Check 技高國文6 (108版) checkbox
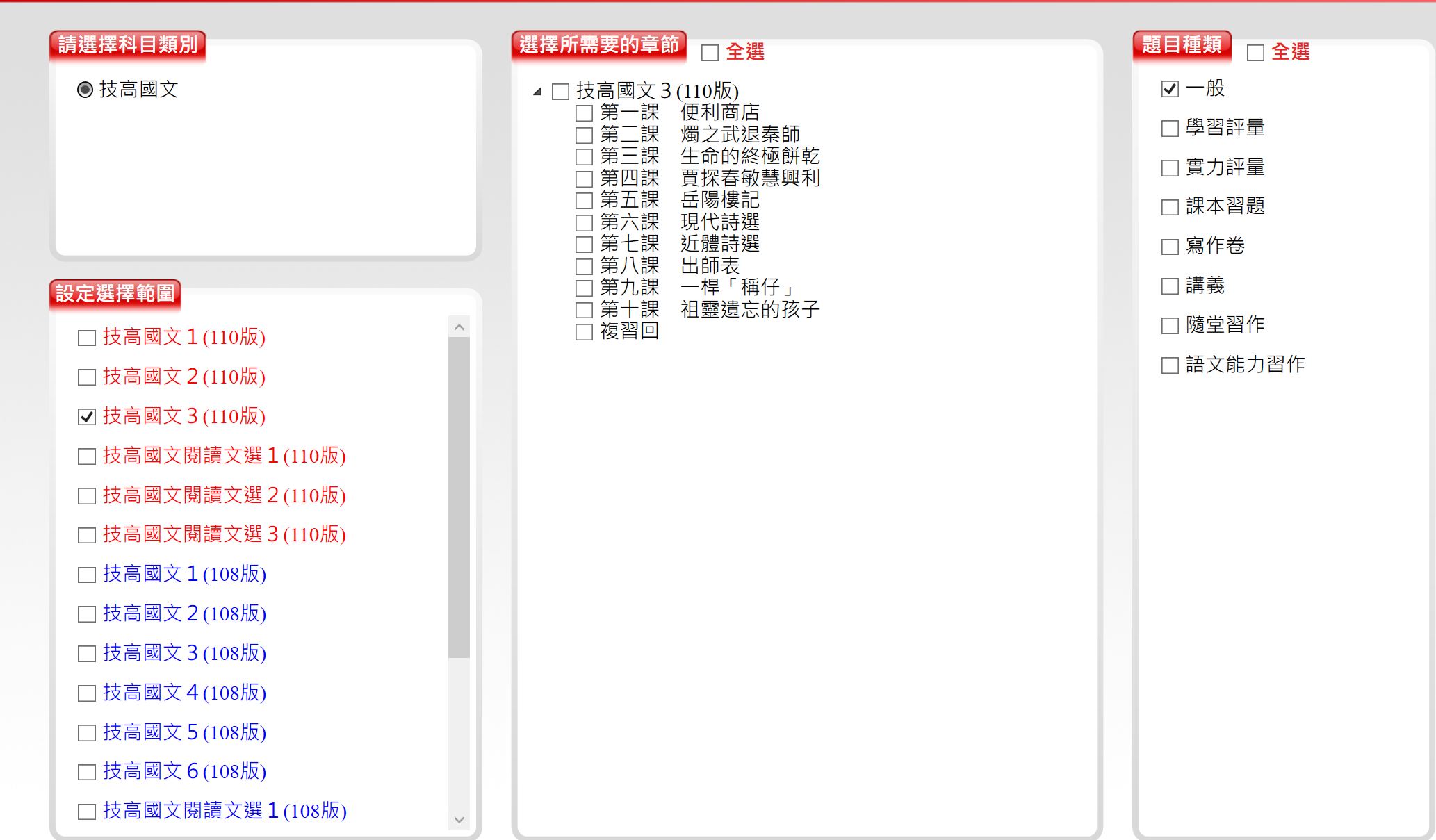The height and width of the screenshot is (840, 1436). 87,772
